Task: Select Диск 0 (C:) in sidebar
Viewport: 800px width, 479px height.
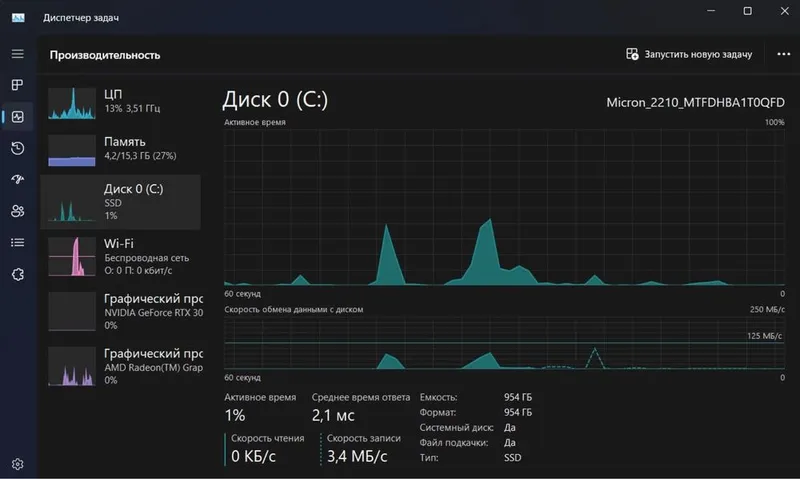Action: pyautogui.click(x=120, y=202)
